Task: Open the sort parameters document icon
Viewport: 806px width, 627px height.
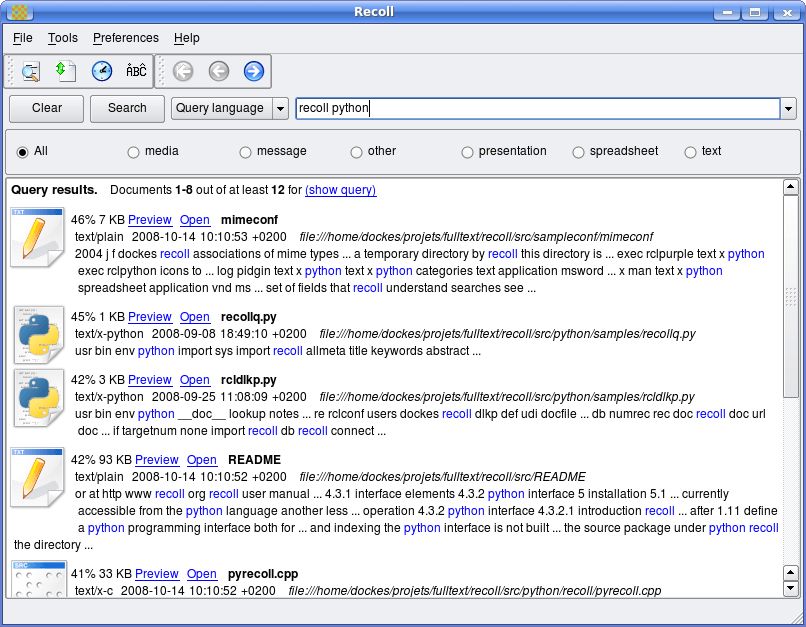Action: (x=64, y=71)
